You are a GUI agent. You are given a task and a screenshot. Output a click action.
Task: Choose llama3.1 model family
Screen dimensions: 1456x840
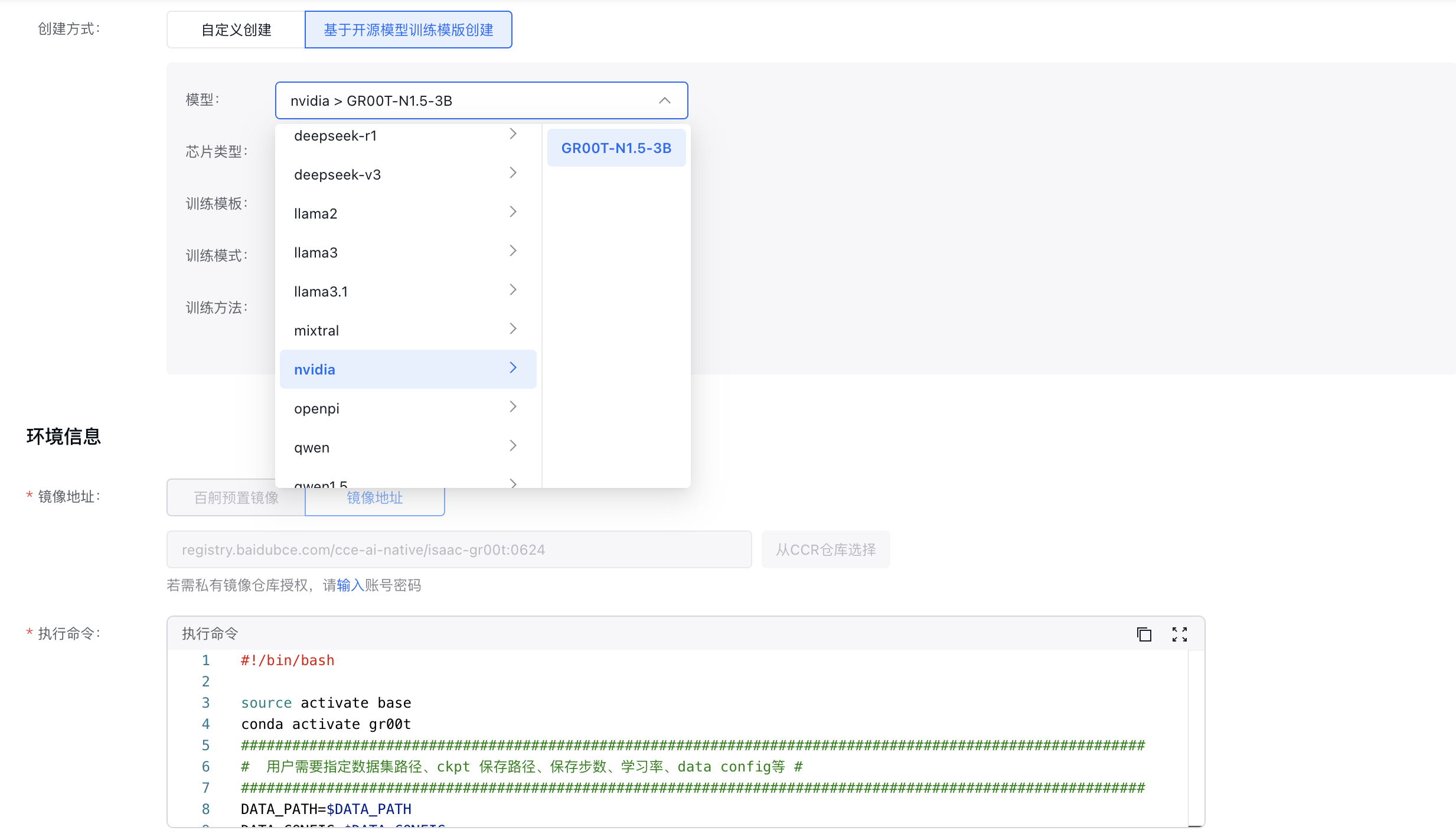[x=408, y=291]
